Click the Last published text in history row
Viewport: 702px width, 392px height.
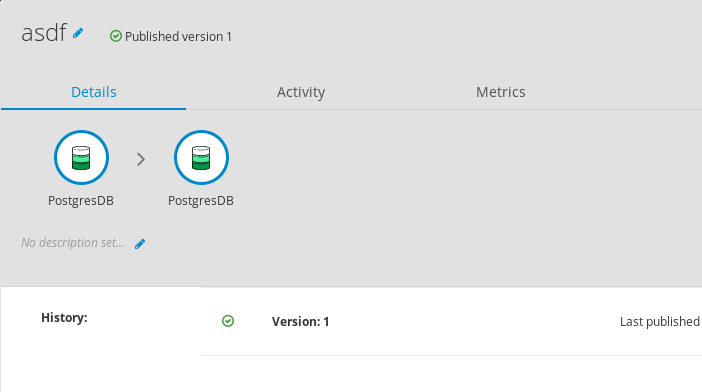pos(660,321)
